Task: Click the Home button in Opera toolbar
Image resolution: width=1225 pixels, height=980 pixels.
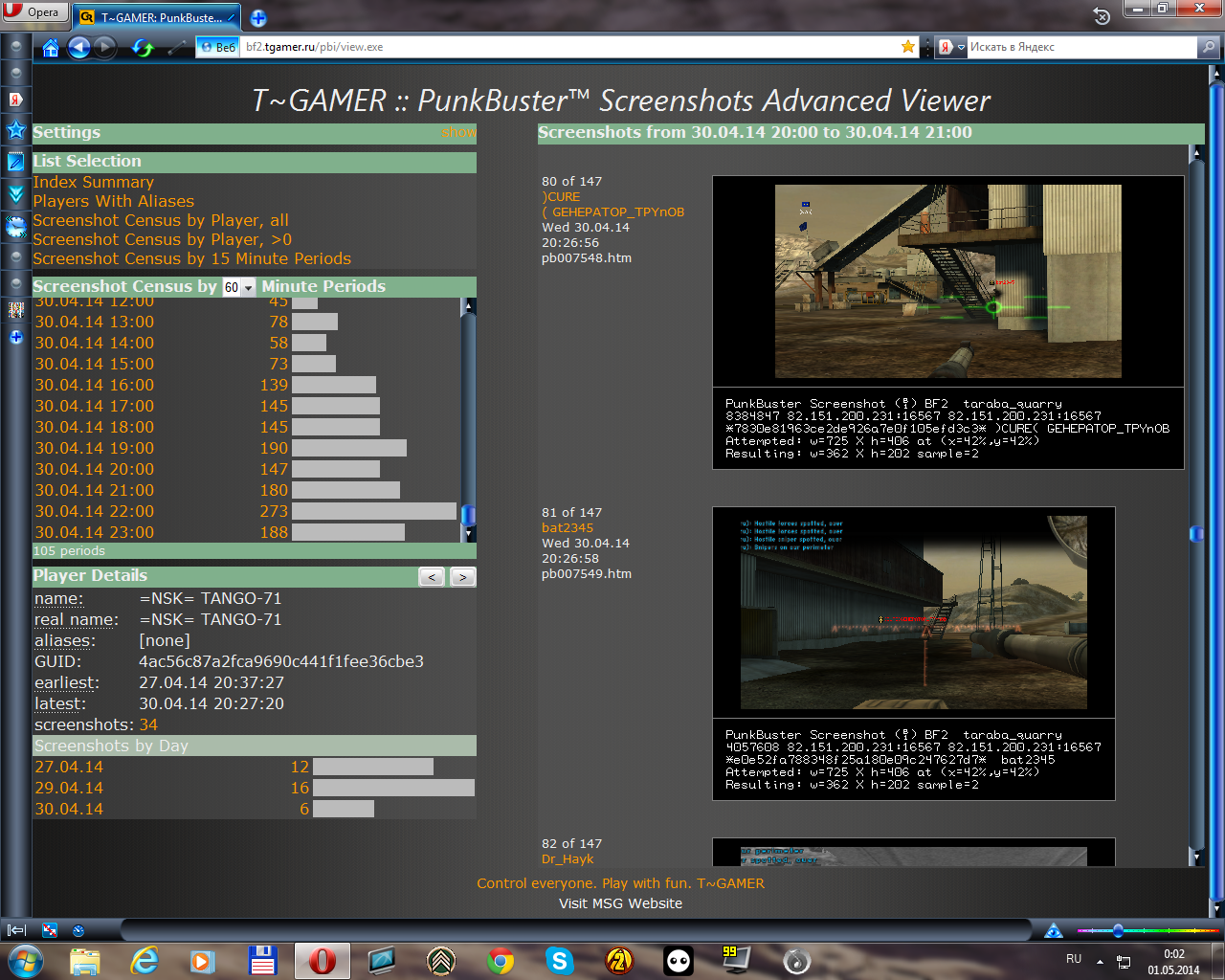Action: (x=51, y=47)
